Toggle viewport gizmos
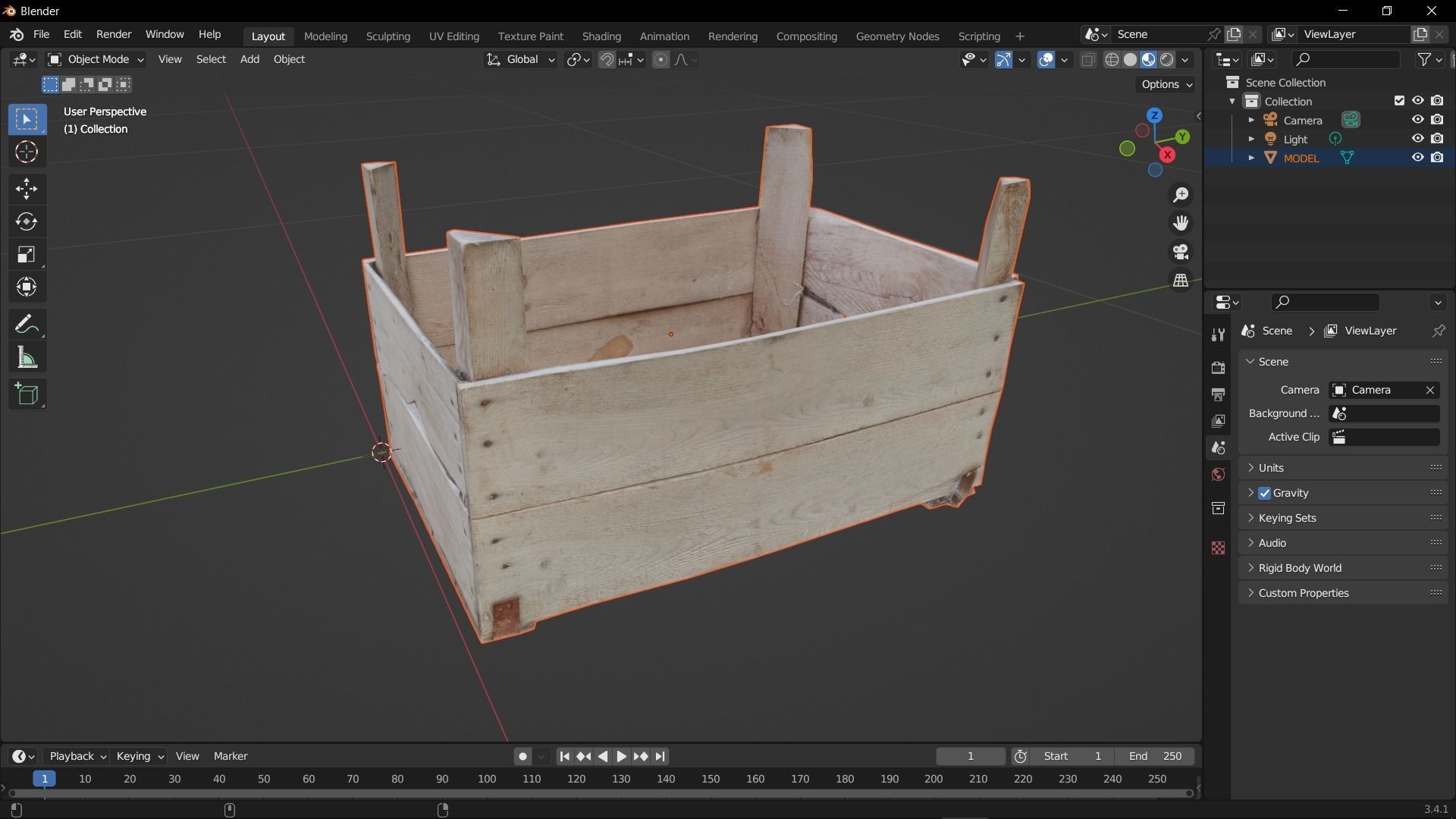The height and width of the screenshot is (819, 1456). tap(1003, 60)
